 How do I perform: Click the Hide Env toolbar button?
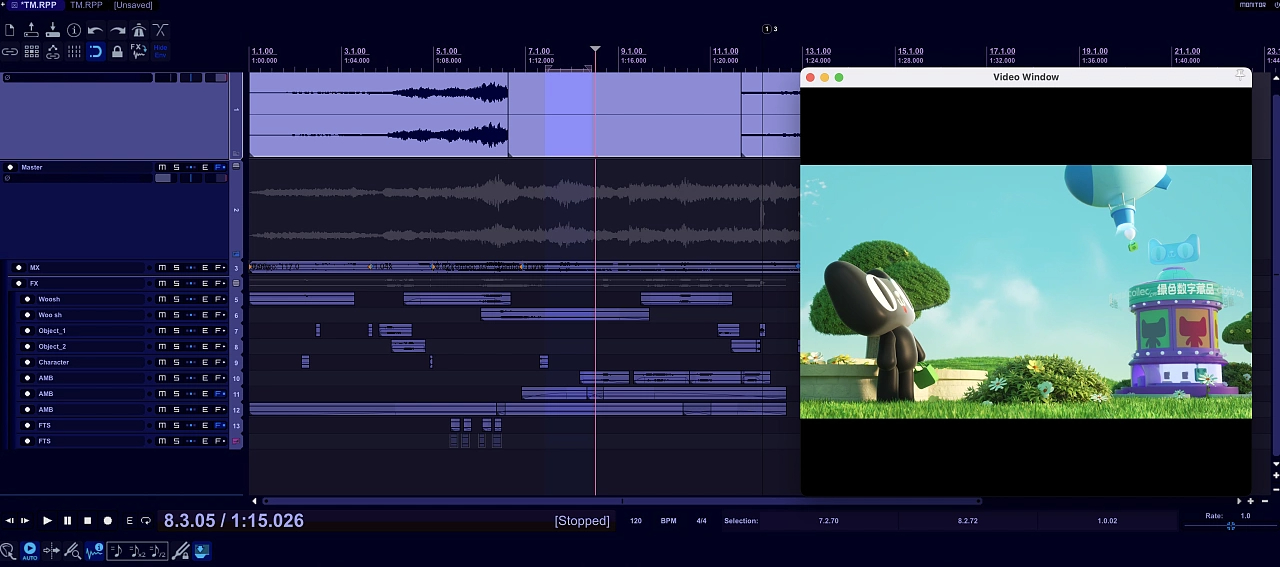tap(160, 51)
